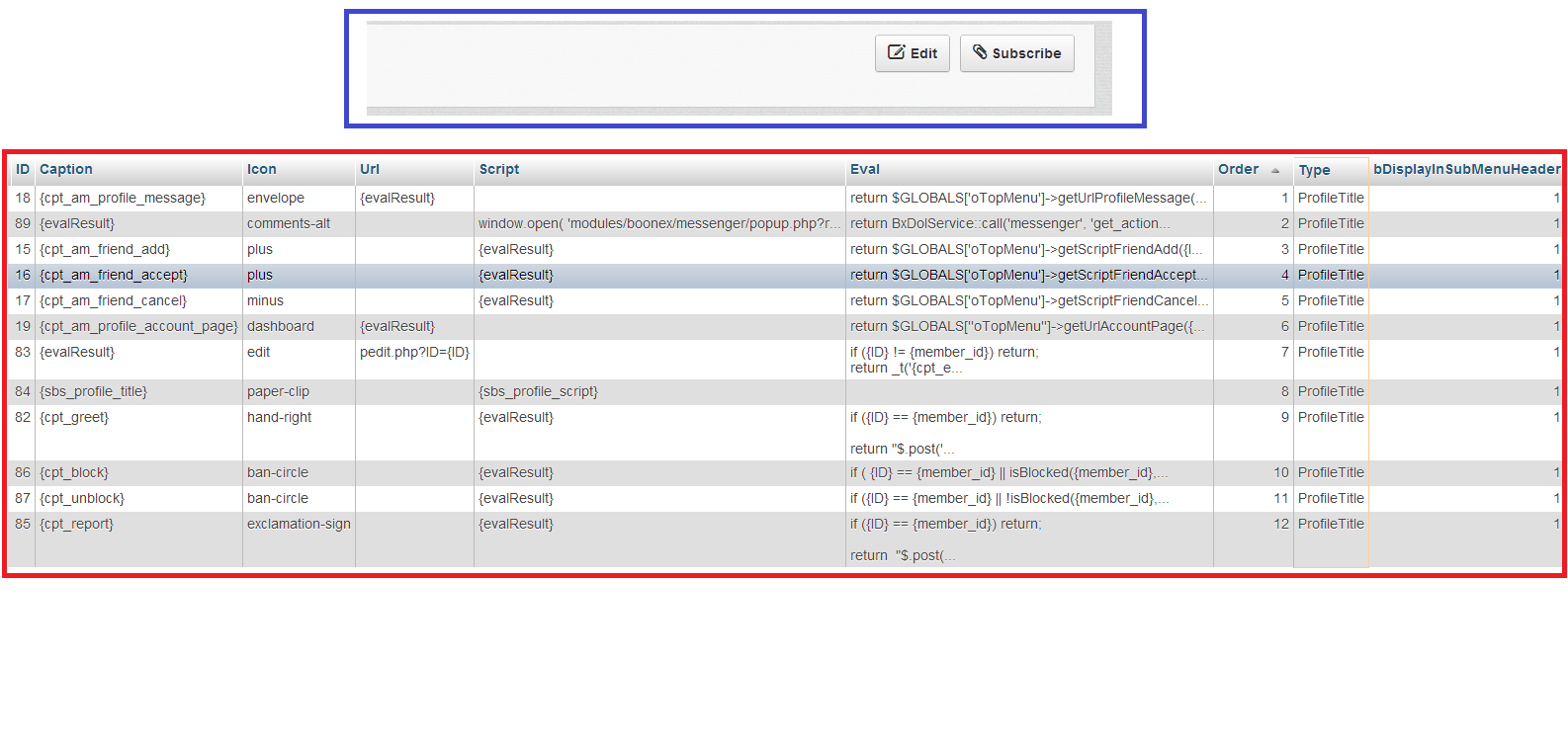Click the Icon column header

pyautogui.click(x=262, y=169)
